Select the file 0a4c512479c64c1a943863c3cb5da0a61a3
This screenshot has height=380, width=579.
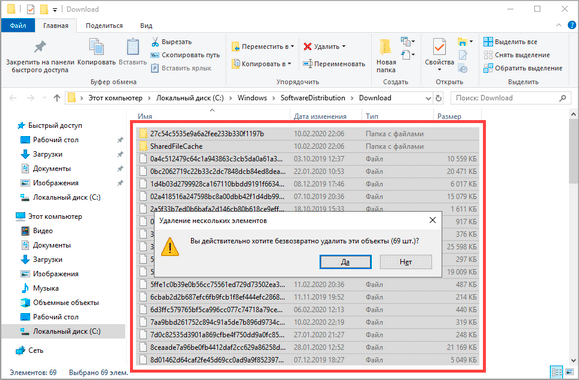(308, 159)
